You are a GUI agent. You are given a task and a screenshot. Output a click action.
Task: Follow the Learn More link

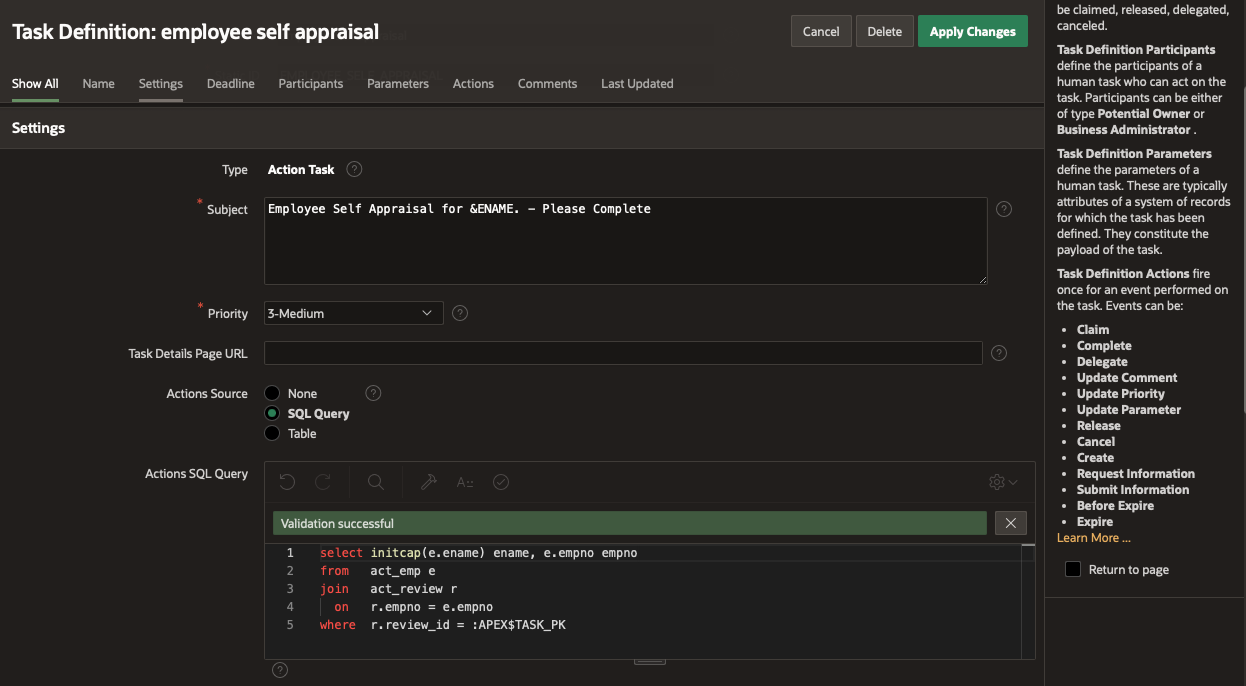pyautogui.click(x=1093, y=538)
